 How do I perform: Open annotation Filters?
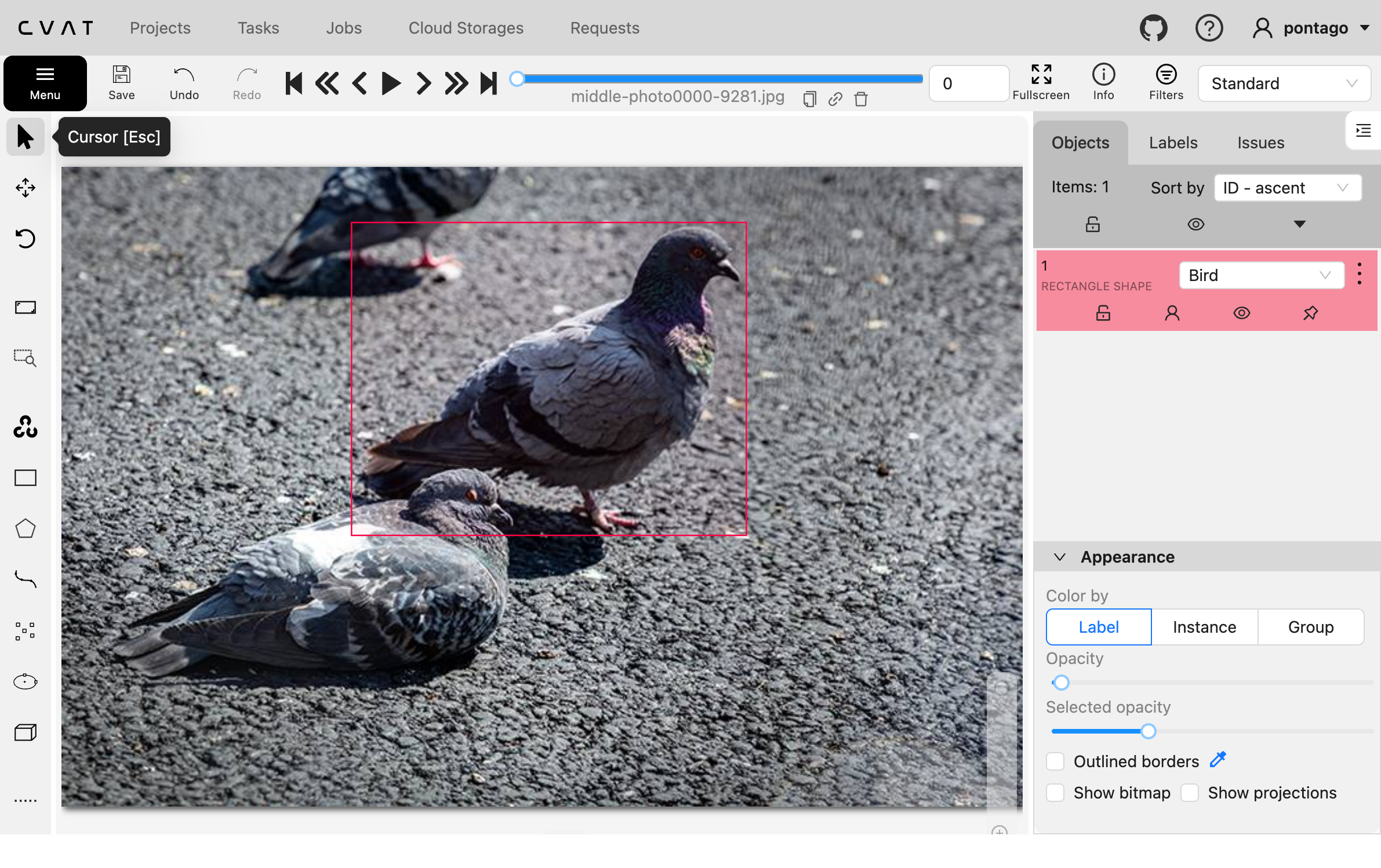click(x=1166, y=83)
